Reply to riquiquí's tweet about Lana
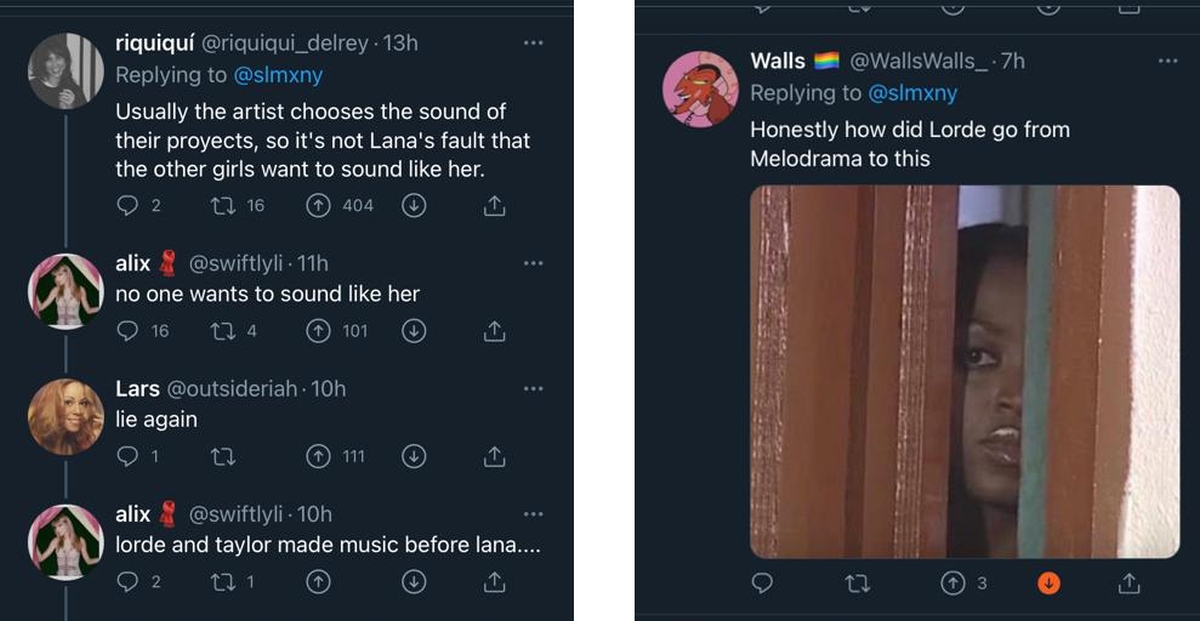 (x=127, y=206)
